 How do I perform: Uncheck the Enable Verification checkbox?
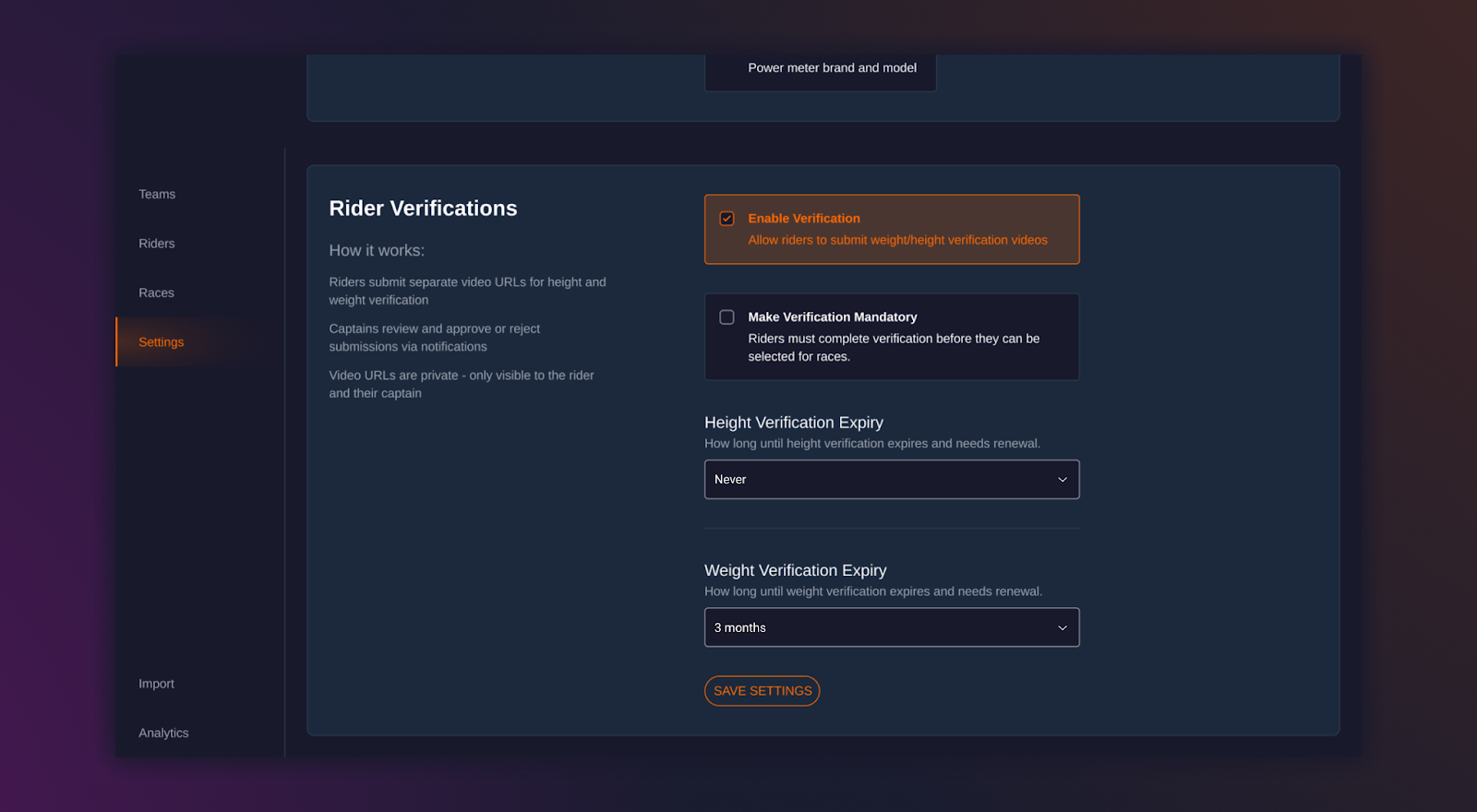[726, 219]
